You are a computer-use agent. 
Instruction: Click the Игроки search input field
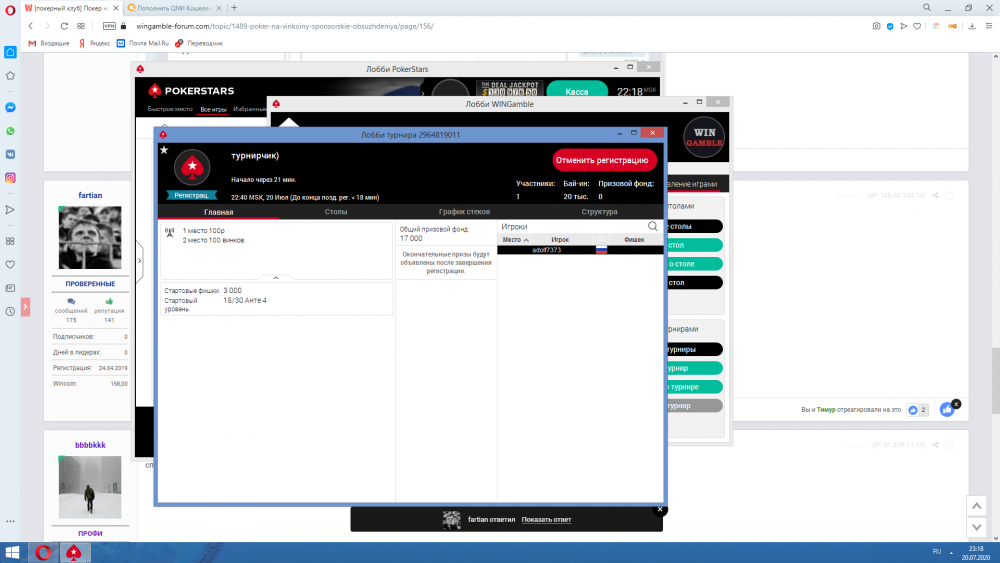572,226
